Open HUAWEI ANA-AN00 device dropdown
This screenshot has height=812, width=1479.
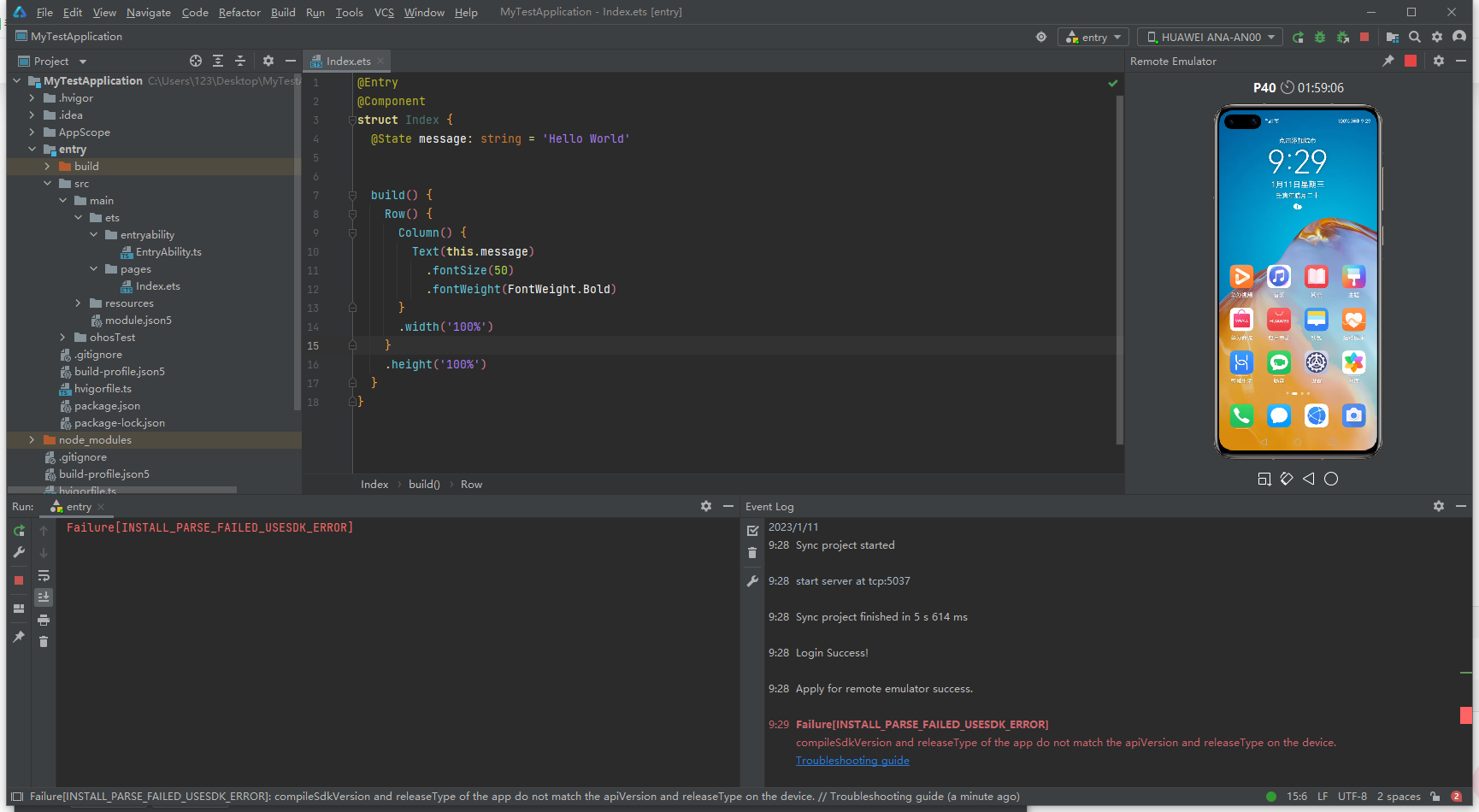[1211, 37]
